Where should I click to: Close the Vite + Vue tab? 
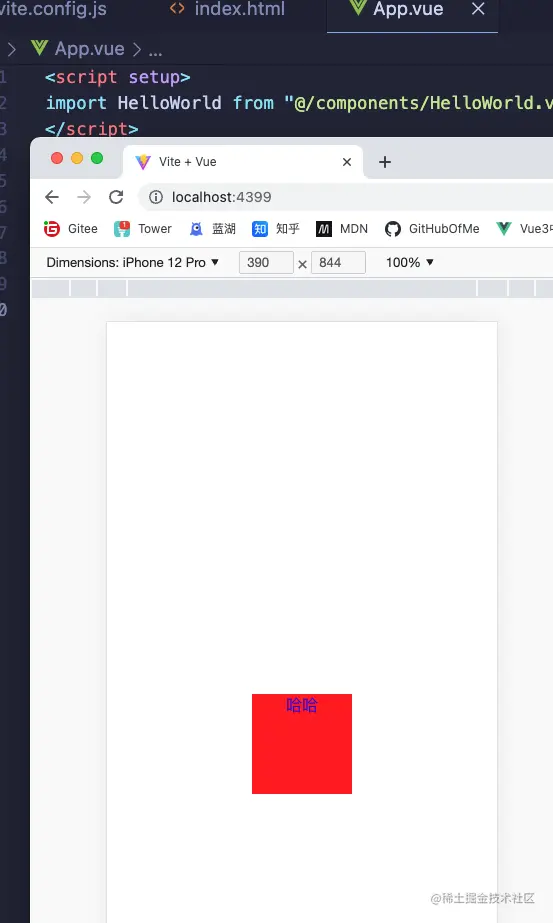[347, 162]
